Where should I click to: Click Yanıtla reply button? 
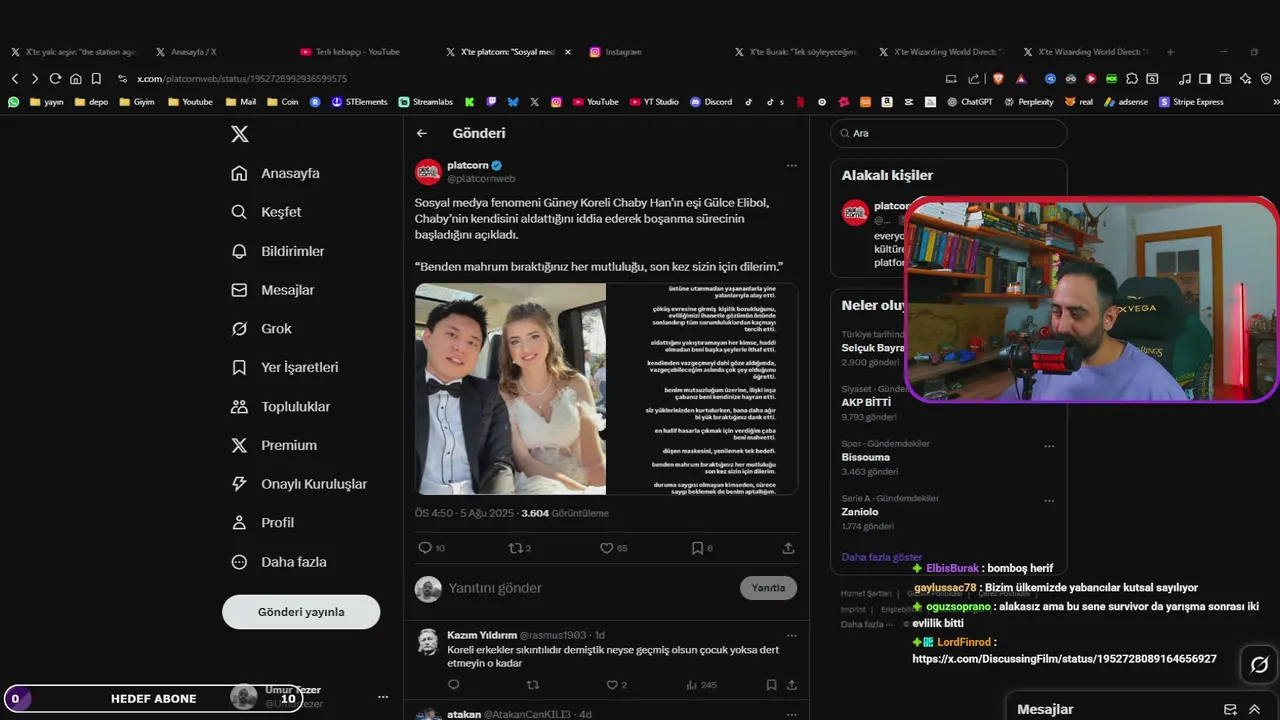point(768,588)
